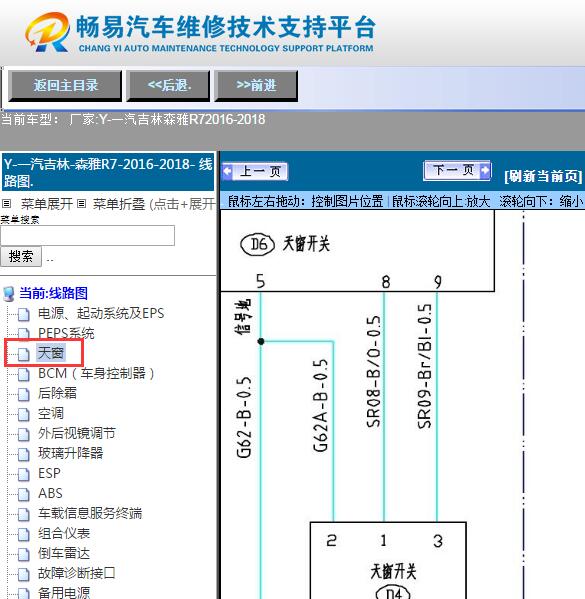Click the D4 connector label in diagram

393,593
